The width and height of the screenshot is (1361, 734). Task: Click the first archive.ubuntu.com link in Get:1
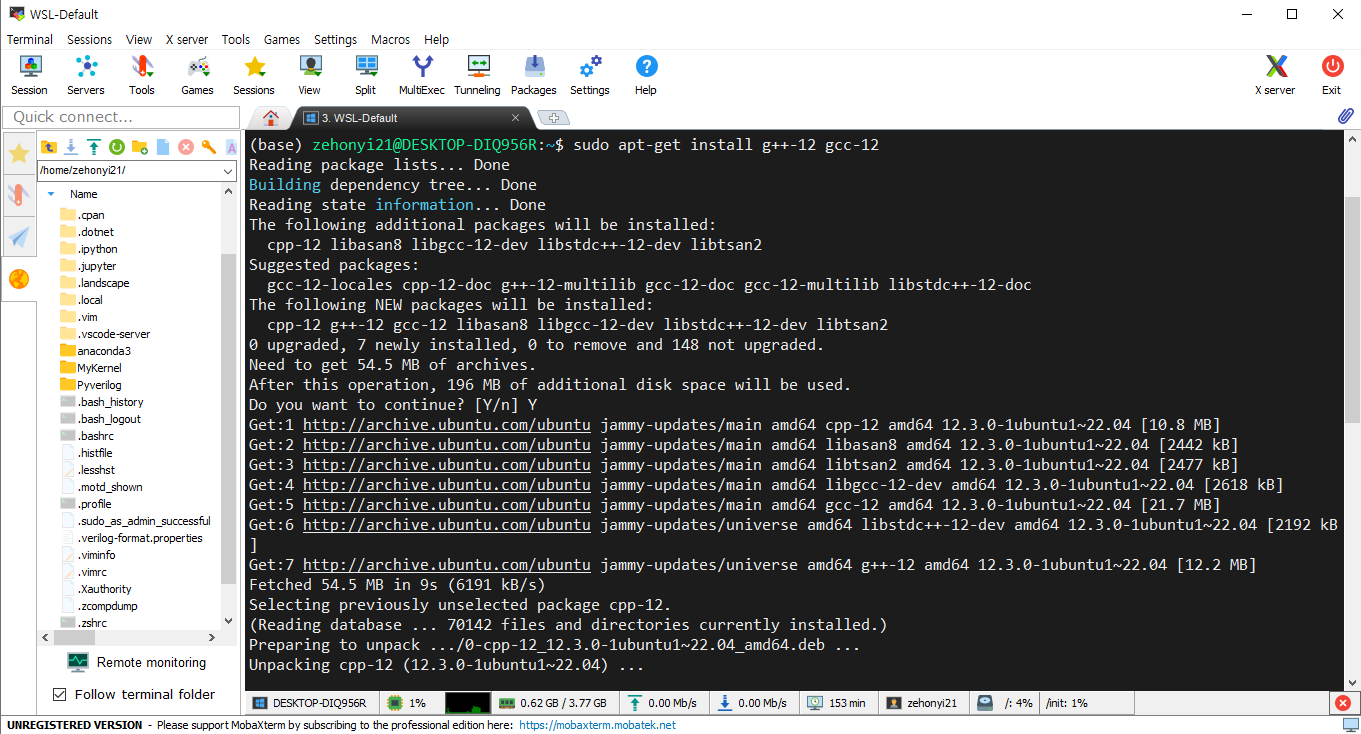click(x=447, y=425)
